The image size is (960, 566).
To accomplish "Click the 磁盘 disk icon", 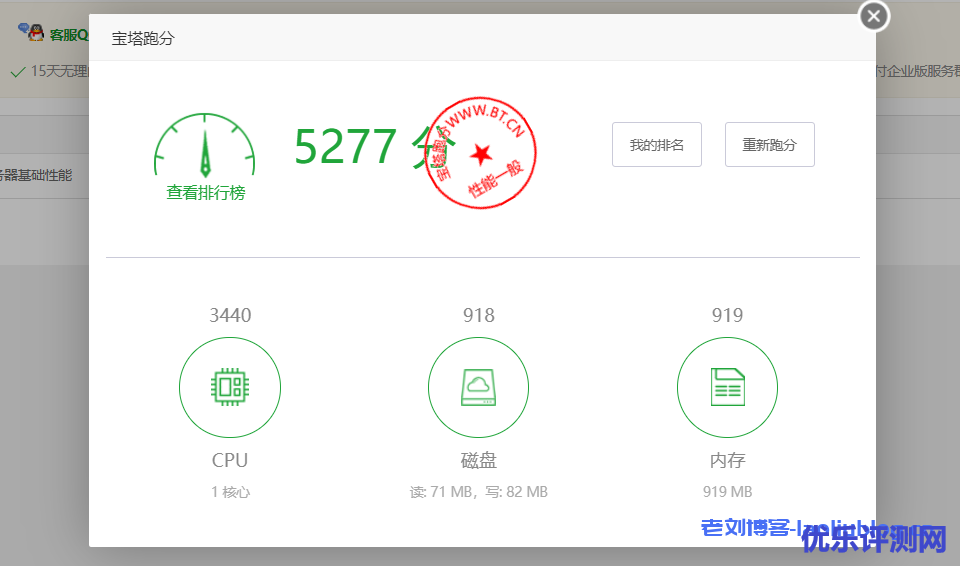I will click(478, 387).
